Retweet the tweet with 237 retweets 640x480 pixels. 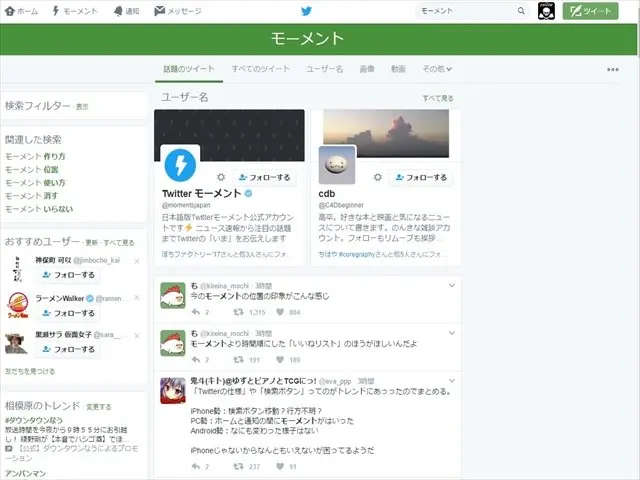(238, 466)
